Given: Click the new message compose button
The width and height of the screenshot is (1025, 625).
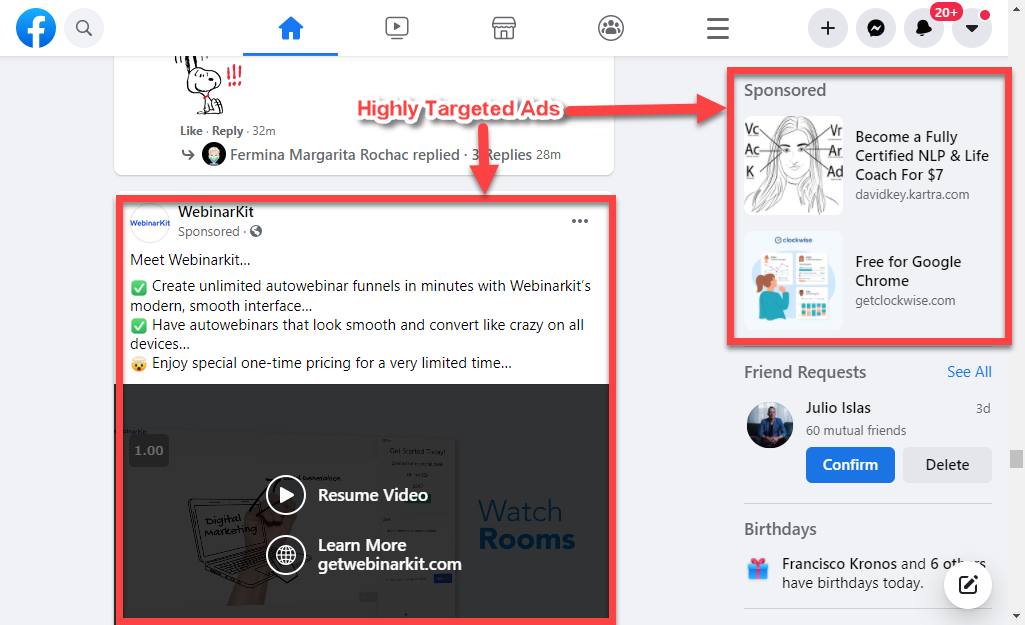Looking at the screenshot, I should [x=967, y=584].
